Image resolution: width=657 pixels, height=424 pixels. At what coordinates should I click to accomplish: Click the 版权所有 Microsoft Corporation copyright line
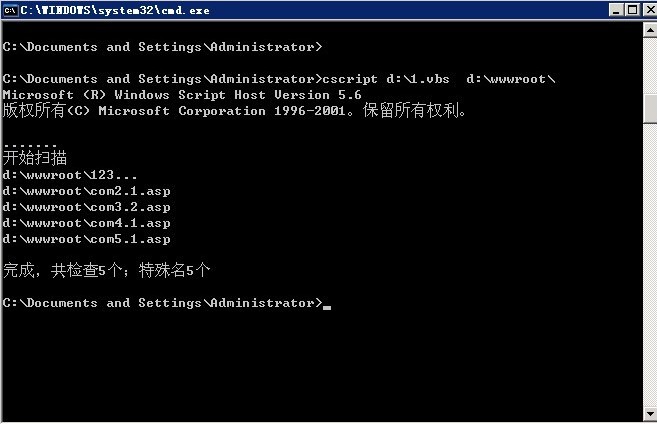click(x=235, y=111)
